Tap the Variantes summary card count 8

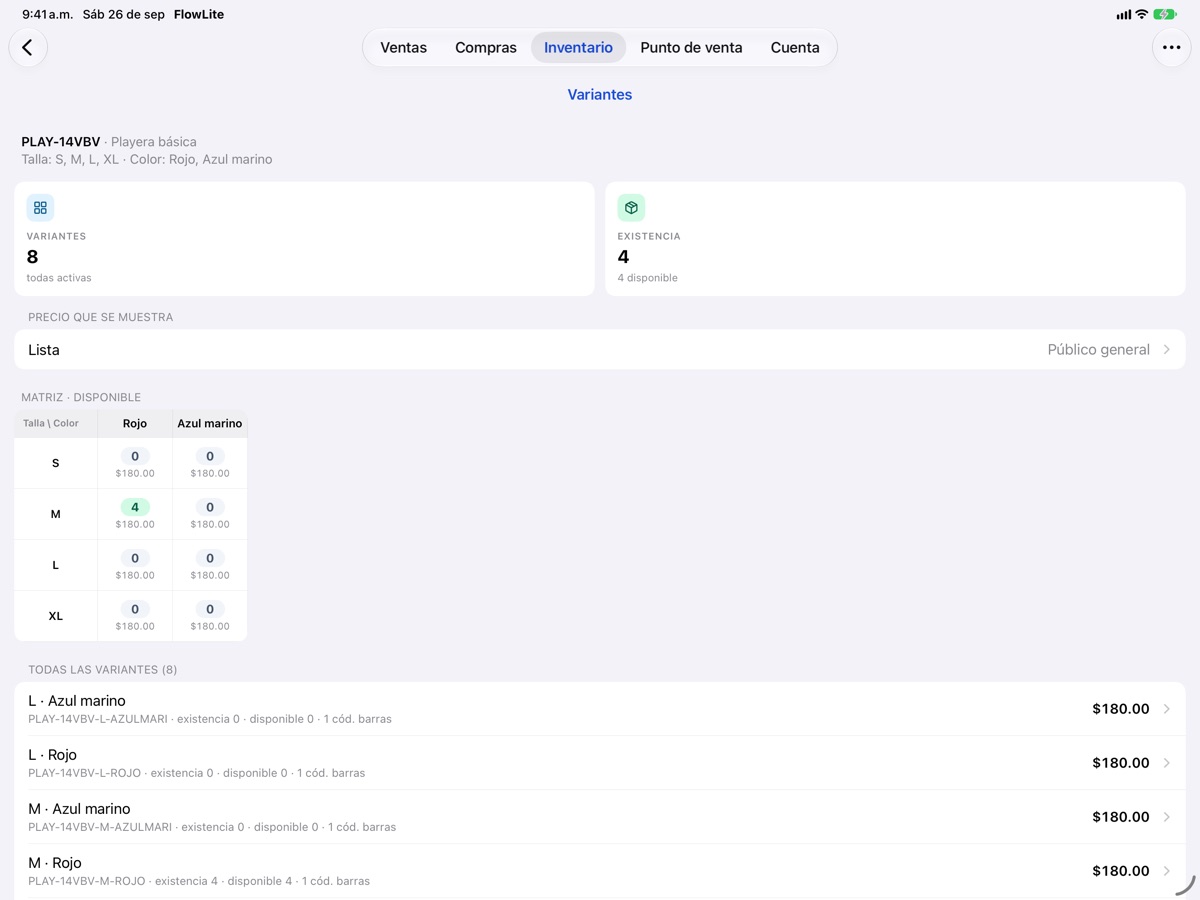(33, 257)
